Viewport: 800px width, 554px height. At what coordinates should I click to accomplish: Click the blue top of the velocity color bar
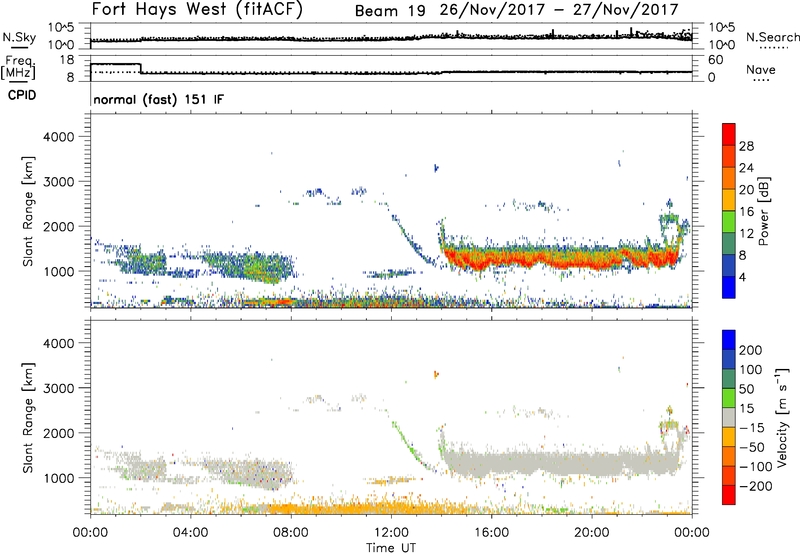[729, 340]
